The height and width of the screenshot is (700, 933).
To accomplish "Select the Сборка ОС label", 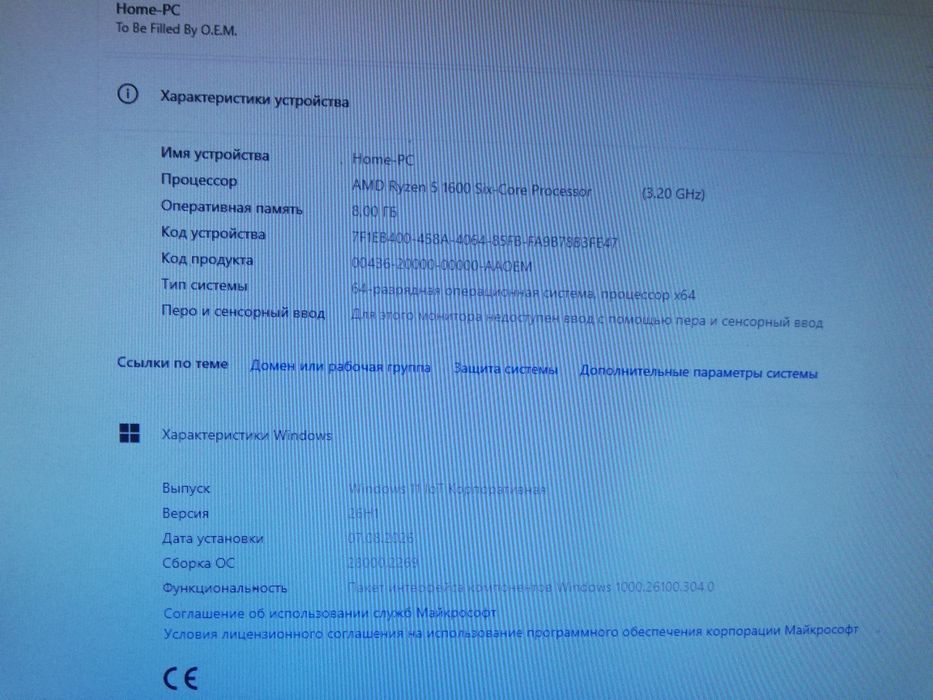I will [198, 563].
